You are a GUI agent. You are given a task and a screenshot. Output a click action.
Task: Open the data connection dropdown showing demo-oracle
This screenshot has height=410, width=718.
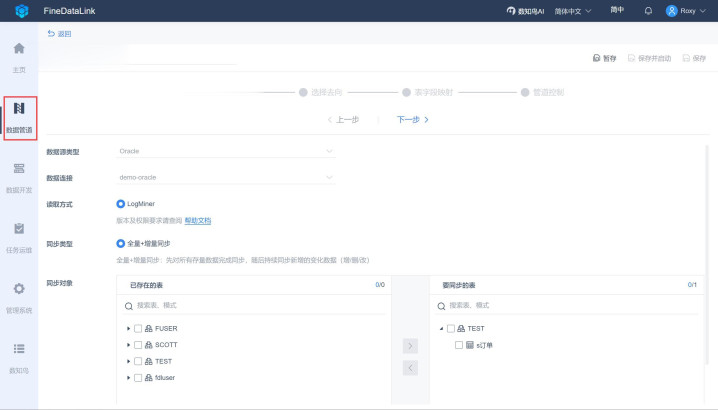coord(226,177)
